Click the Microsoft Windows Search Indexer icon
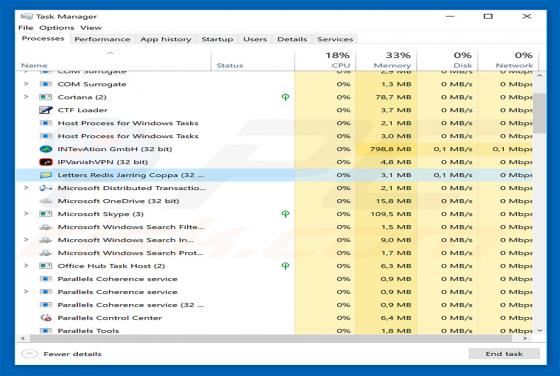This screenshot has width=560, height=376. click(46, 240)
